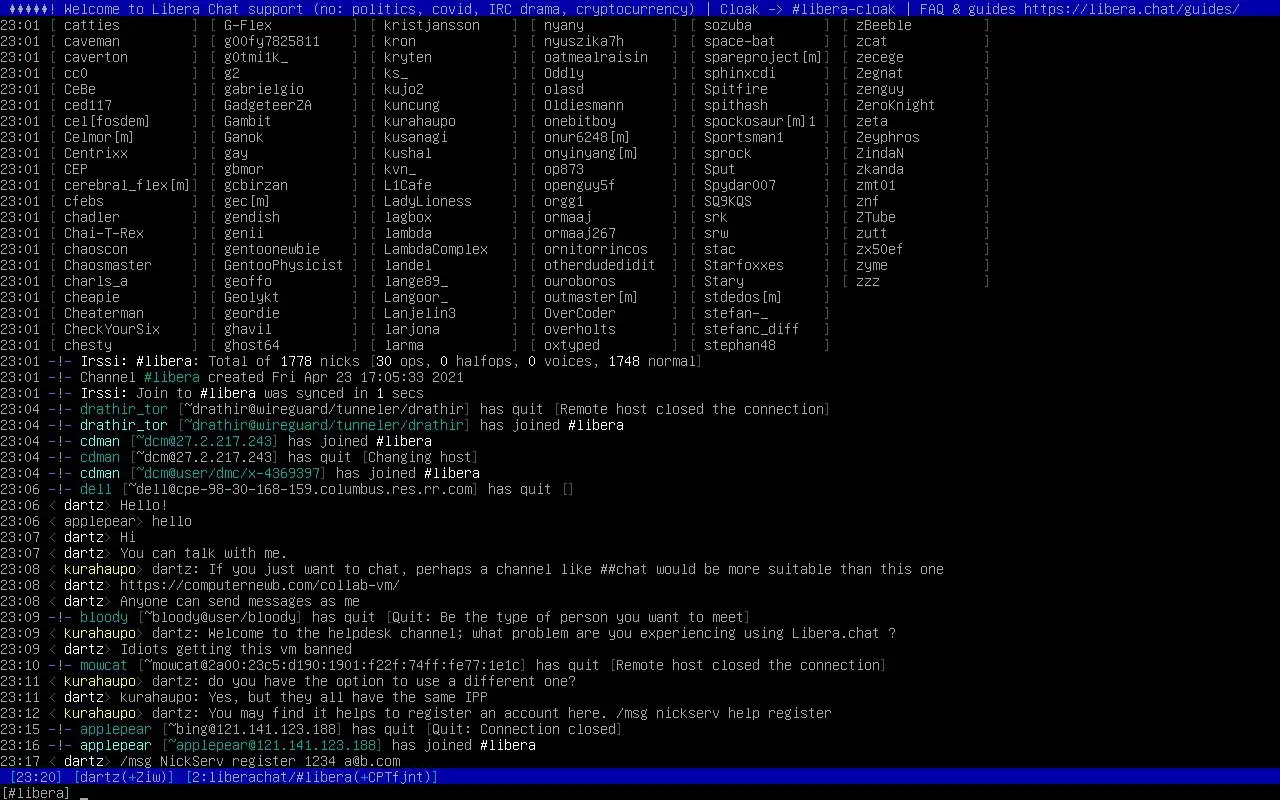Click 'Cloak -> #libera-cloak' in topic bar
This screenshot has height=800, width=1280.
coord(808,9)
